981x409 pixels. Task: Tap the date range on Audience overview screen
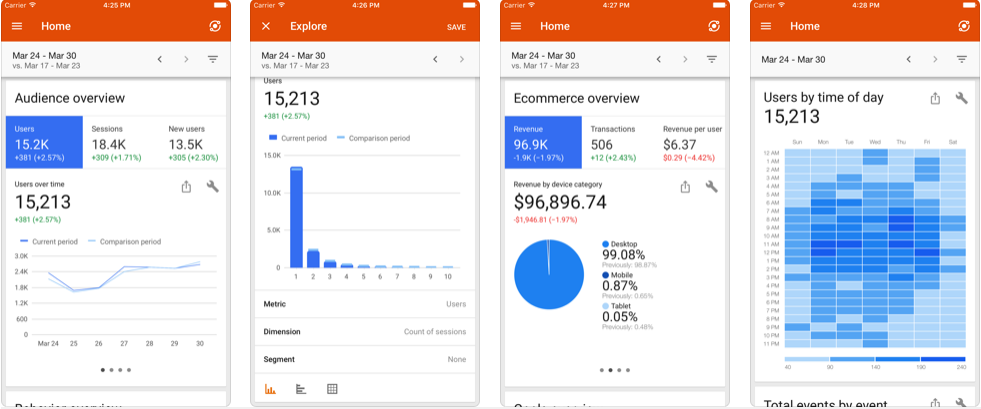[x=46, y=59]
